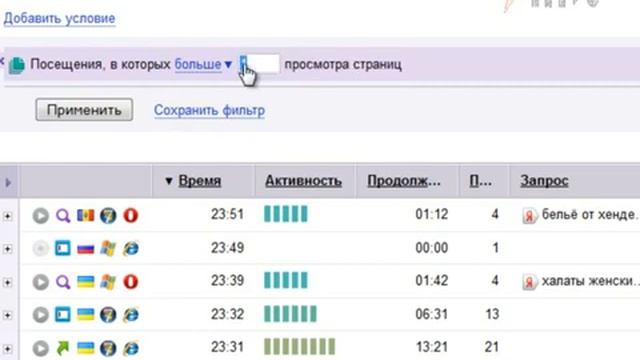This screenshot has height=360, width=640.
Task: Click the Windows icon in the 23:39 row
Action: point(108,282)
